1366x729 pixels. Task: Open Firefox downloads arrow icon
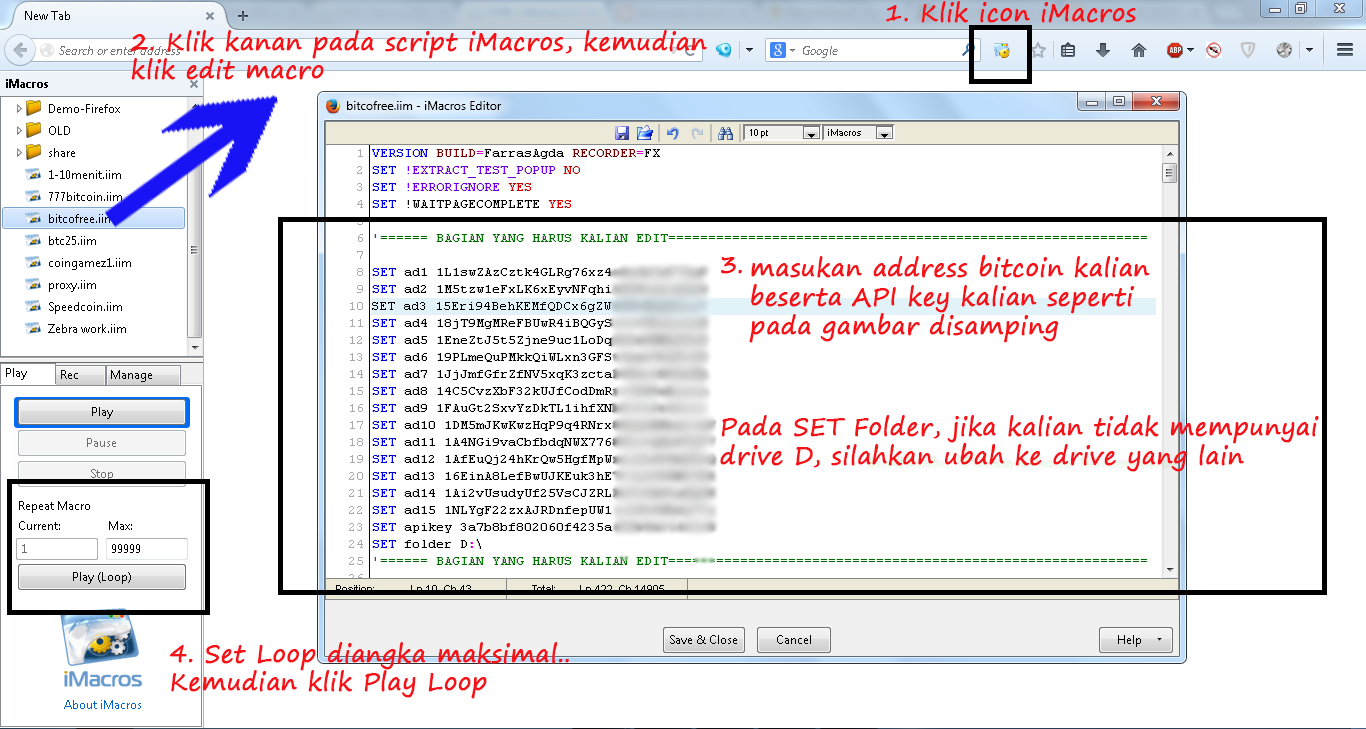click(1104, 49)
